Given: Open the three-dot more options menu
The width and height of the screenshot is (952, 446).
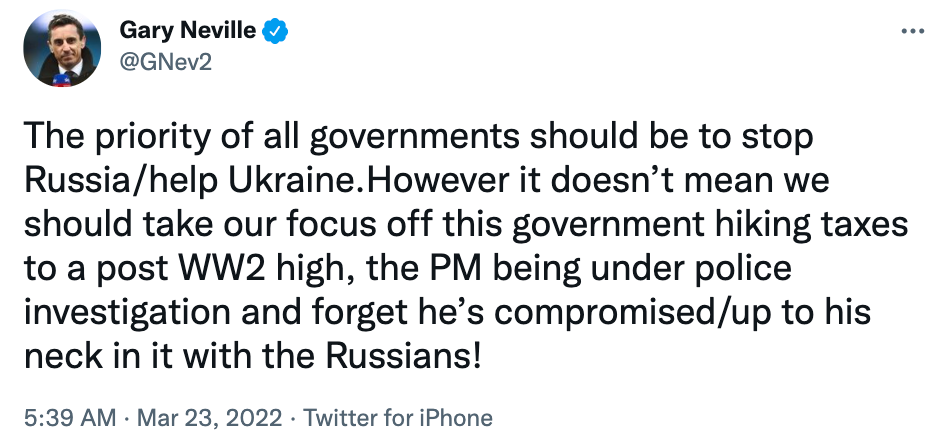Looking at the screenshot, I should point(913,31).
